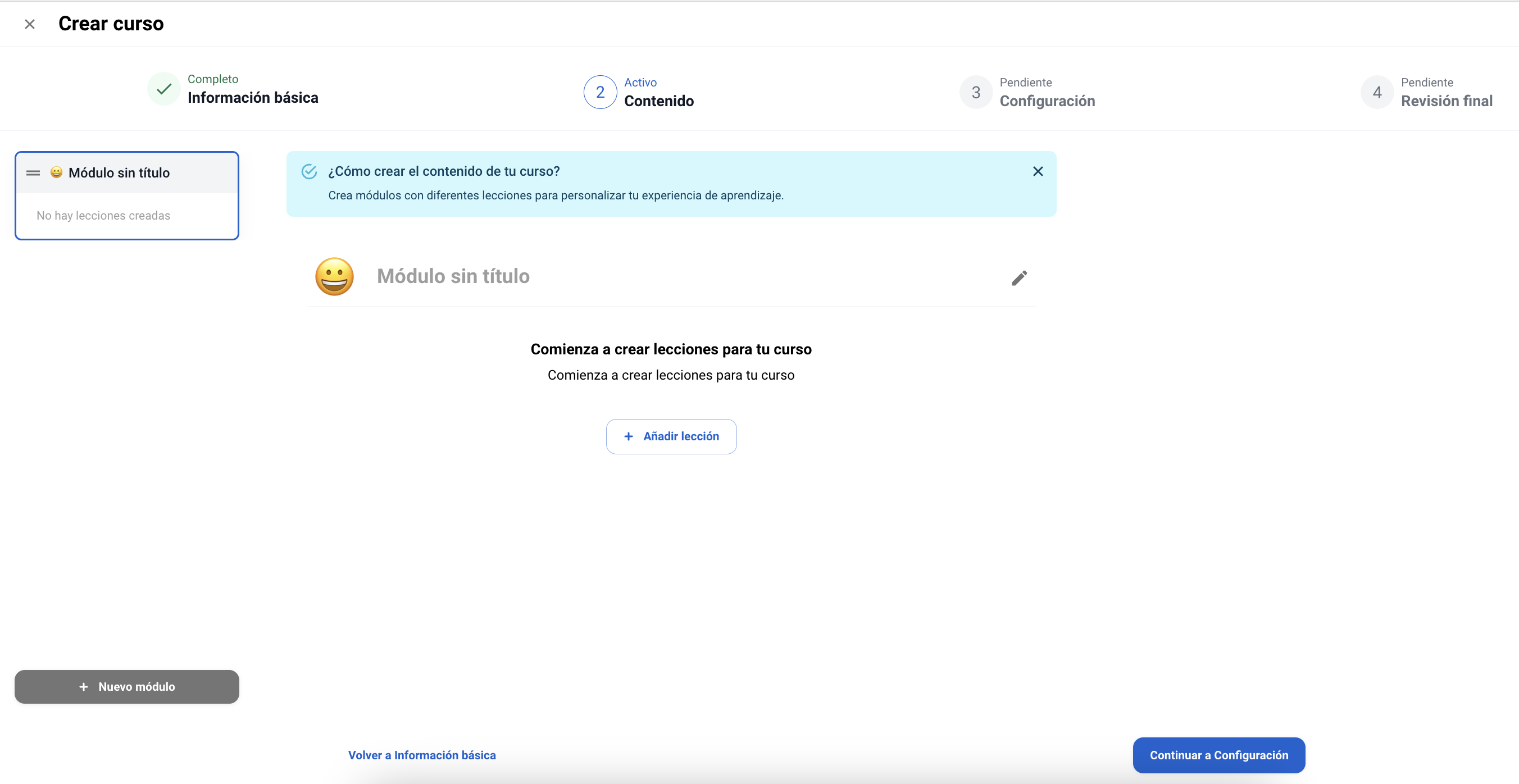Screen dimensions: 1519x784
Task: Close the Crear curso dialog with X
Action: click(29, 24)
